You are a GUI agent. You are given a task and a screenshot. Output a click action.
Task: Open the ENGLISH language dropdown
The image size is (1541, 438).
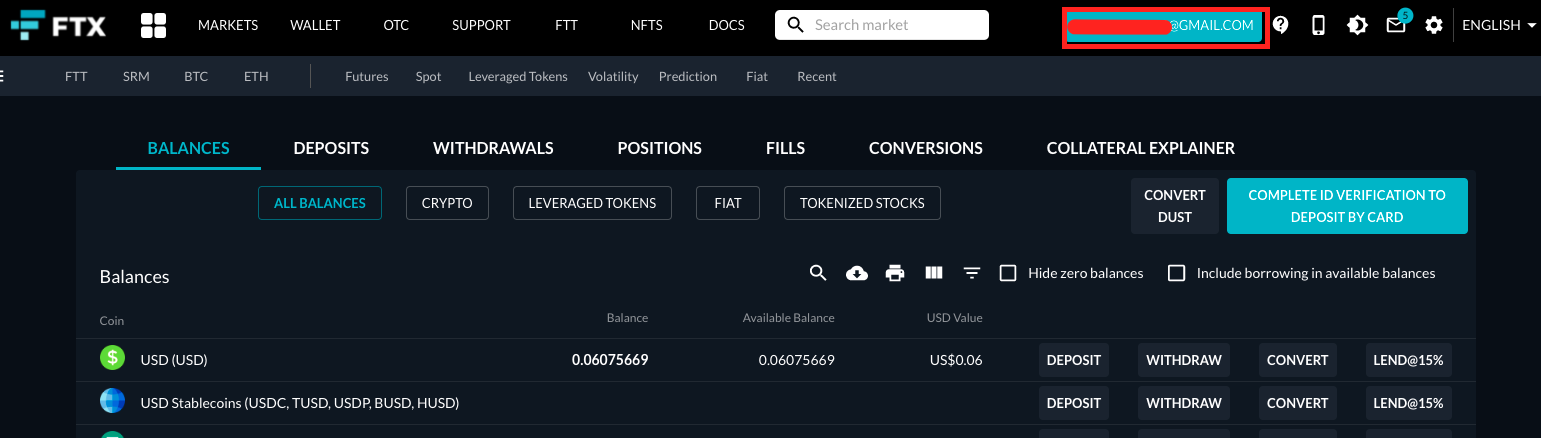1499,25
